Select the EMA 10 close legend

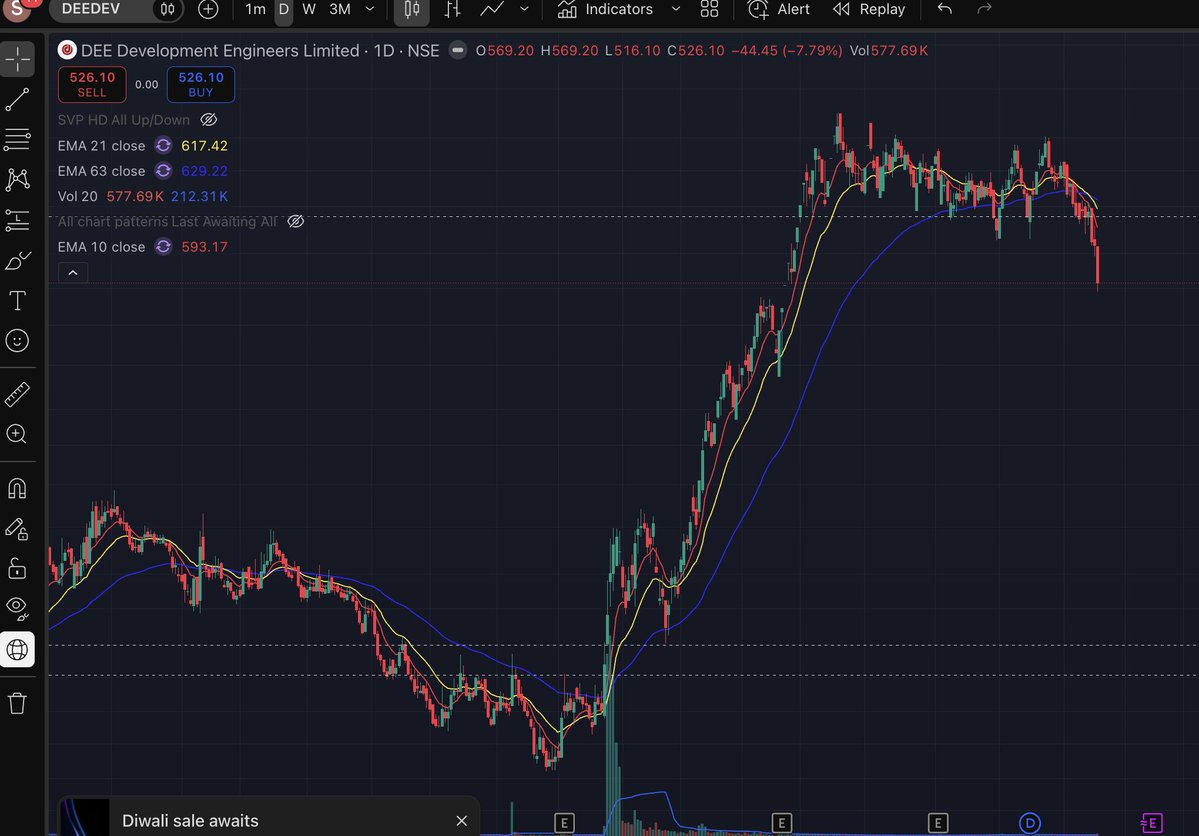[x=101, y=246]
